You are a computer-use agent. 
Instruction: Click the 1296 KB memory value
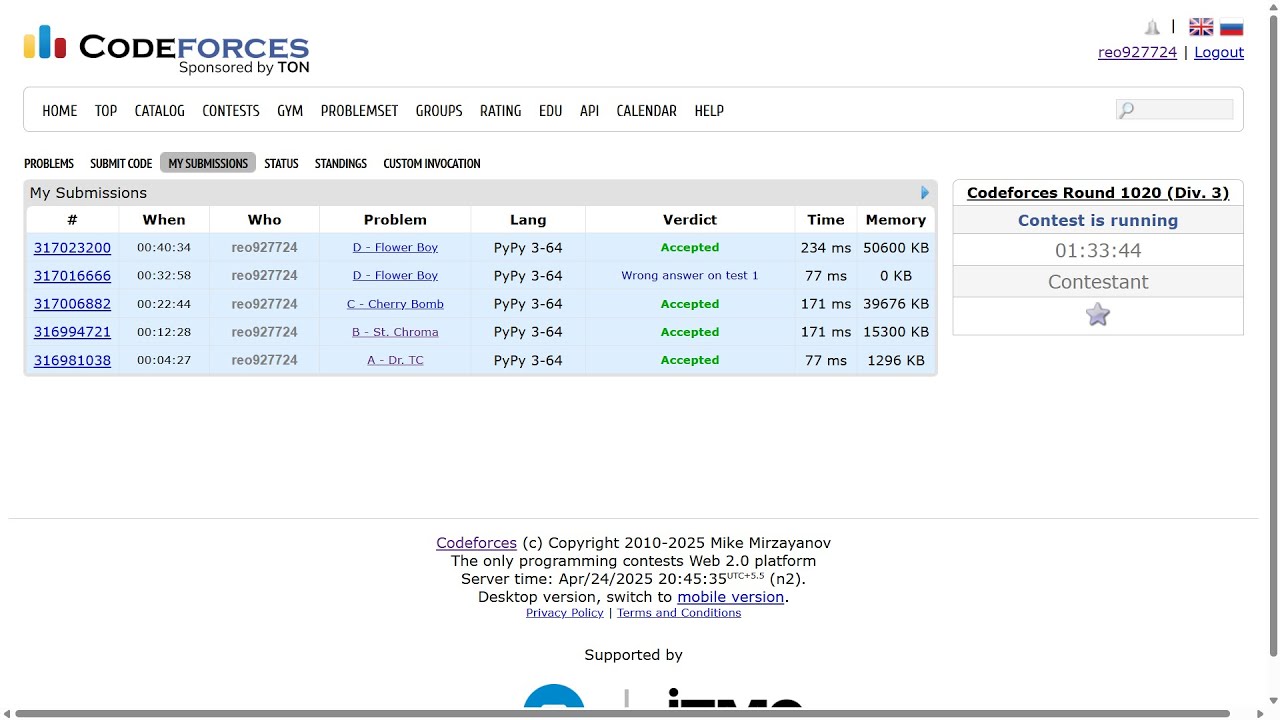click(896, 360)
